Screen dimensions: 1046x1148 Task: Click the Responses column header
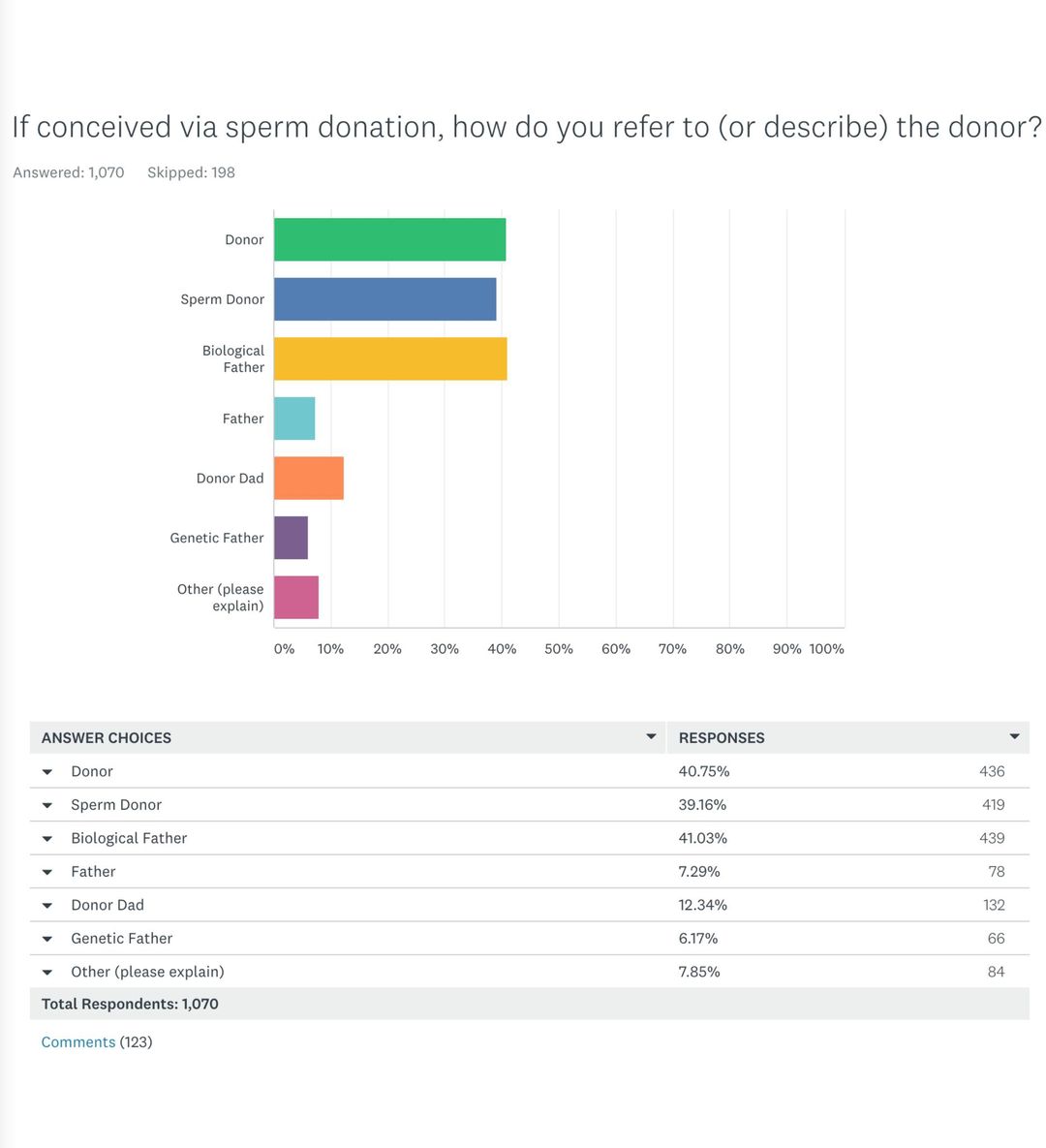722,738
